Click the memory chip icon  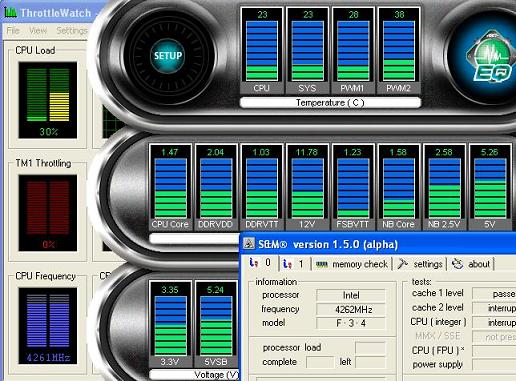[x=322, y=264]
